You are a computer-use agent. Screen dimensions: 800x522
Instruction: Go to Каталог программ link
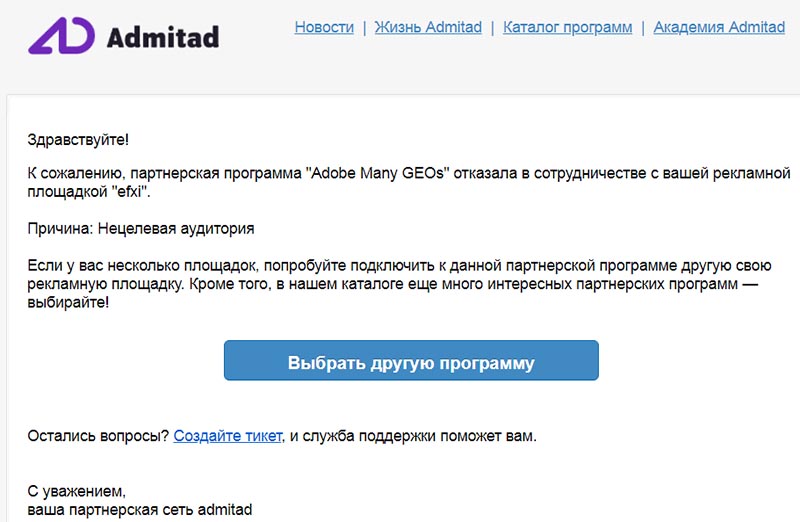[x=567, y=27]
